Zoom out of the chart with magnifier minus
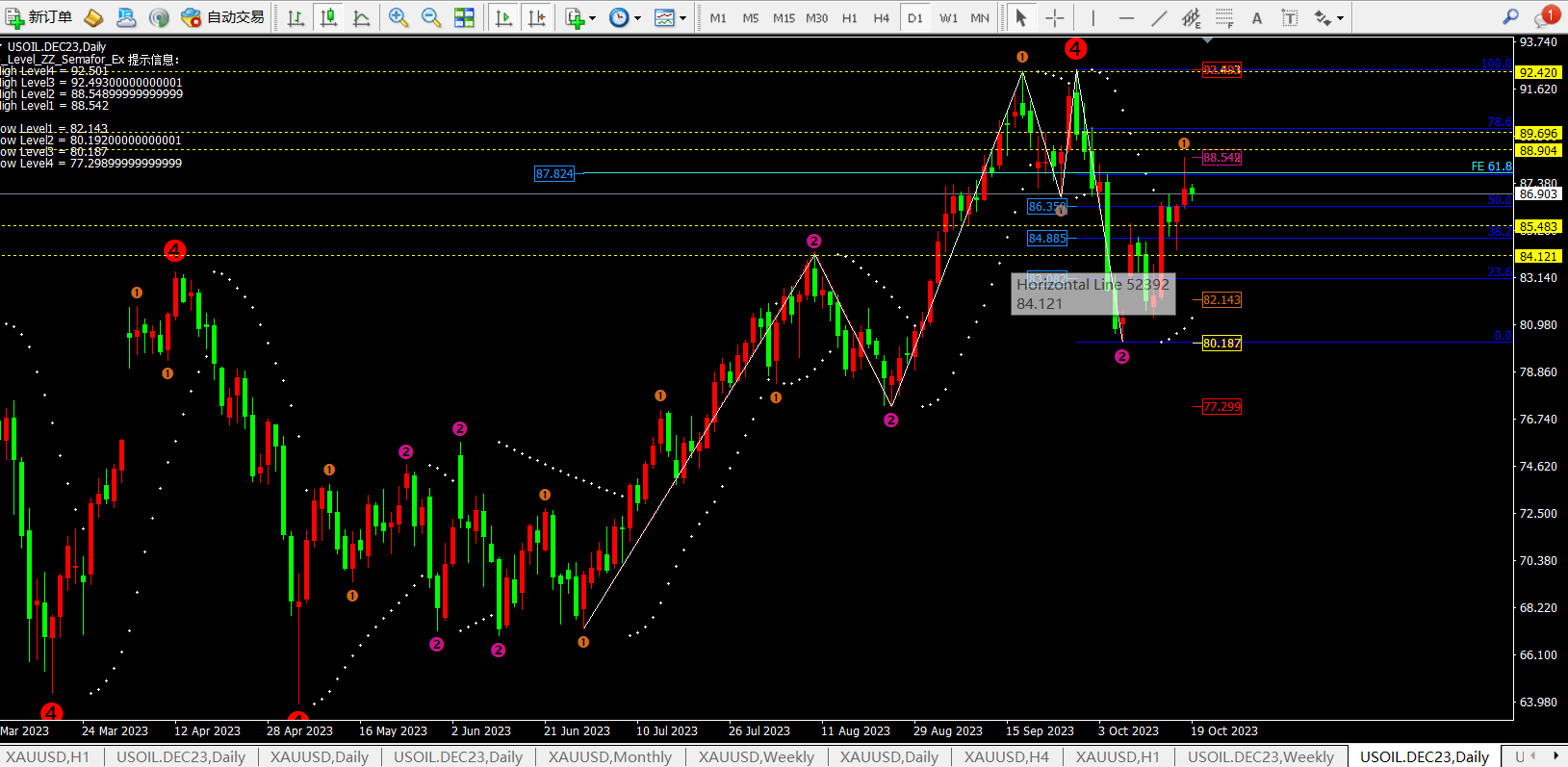This screenshot has width=1568, height=767. coord(431,17)
